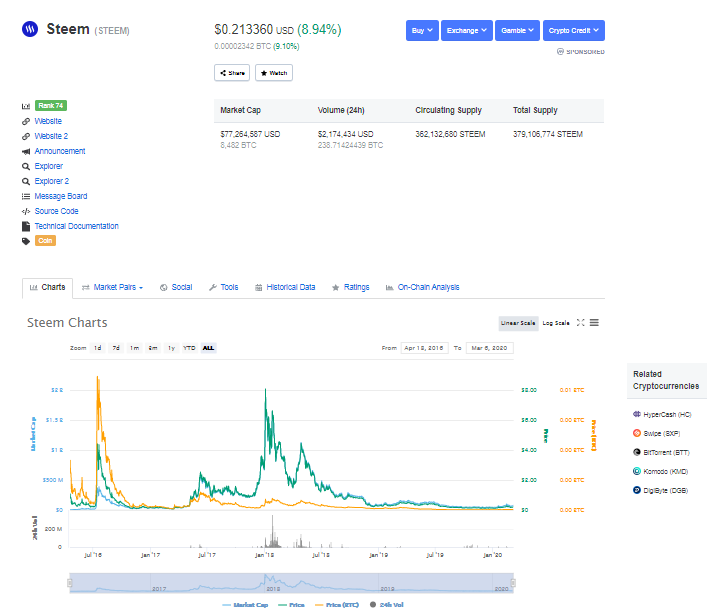
Task: Open the On-Chain Analysis tab
Action: 423,288
